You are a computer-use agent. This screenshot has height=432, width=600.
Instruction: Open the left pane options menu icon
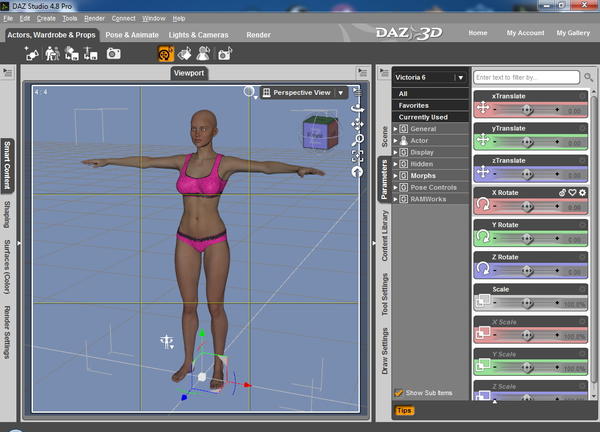7,72
